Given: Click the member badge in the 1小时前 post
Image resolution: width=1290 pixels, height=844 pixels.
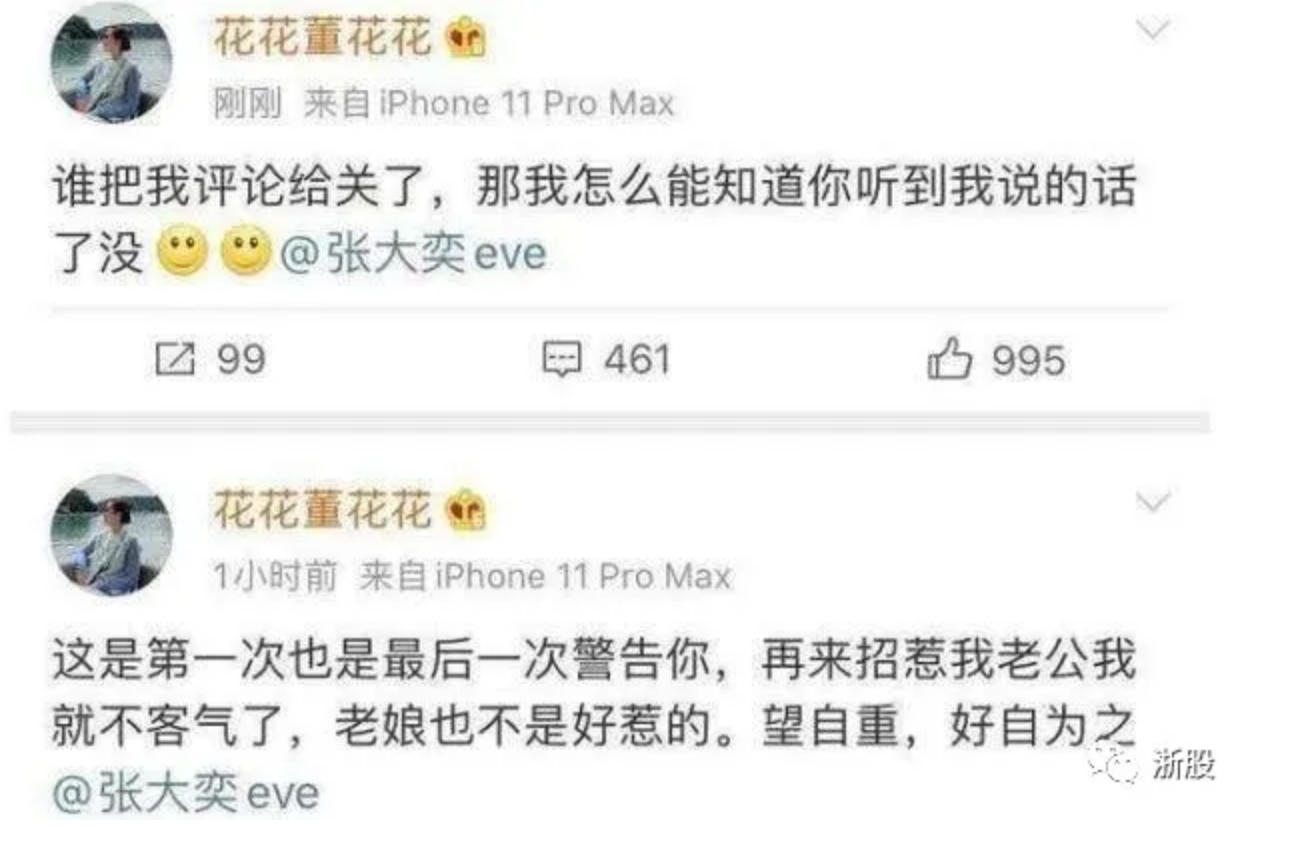Looking at the screenshot, I should click(465, 511).
